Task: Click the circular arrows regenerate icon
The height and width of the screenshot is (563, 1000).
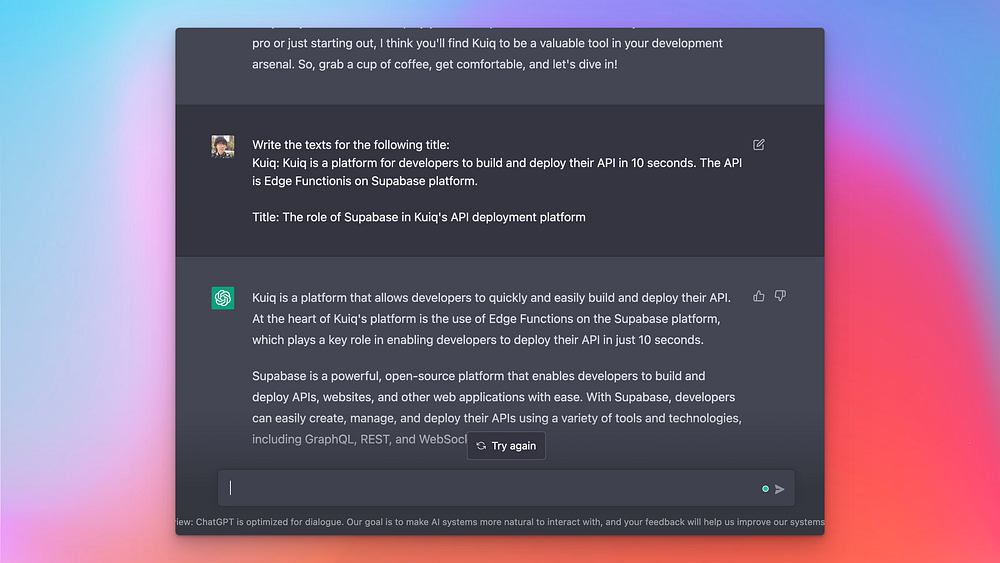Action: point(481,446)
